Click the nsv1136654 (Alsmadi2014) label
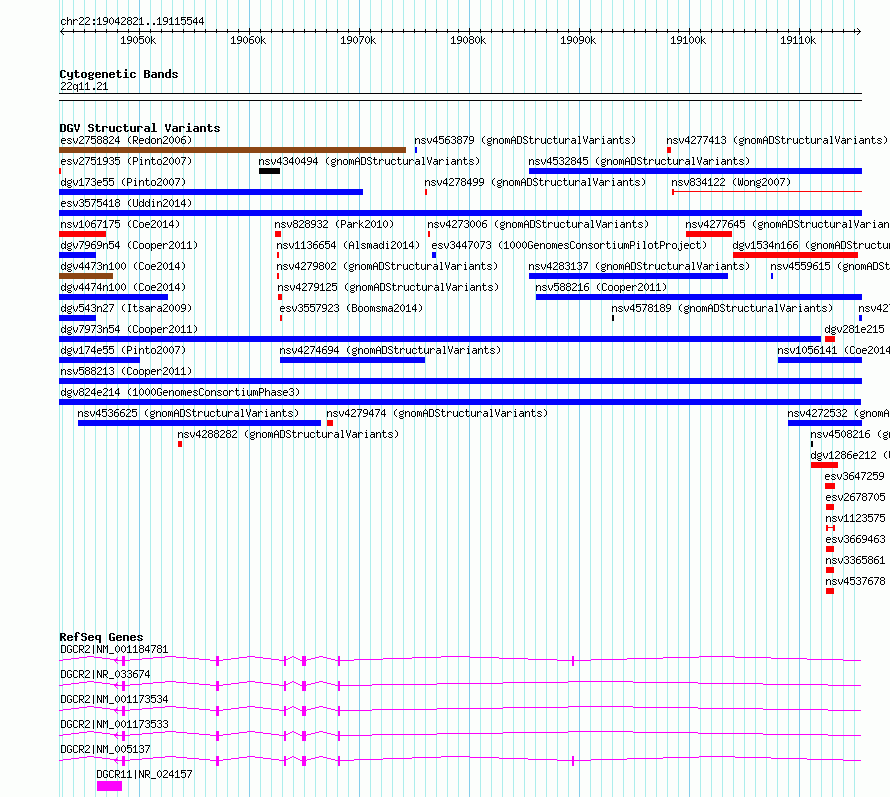 point(348,245)
